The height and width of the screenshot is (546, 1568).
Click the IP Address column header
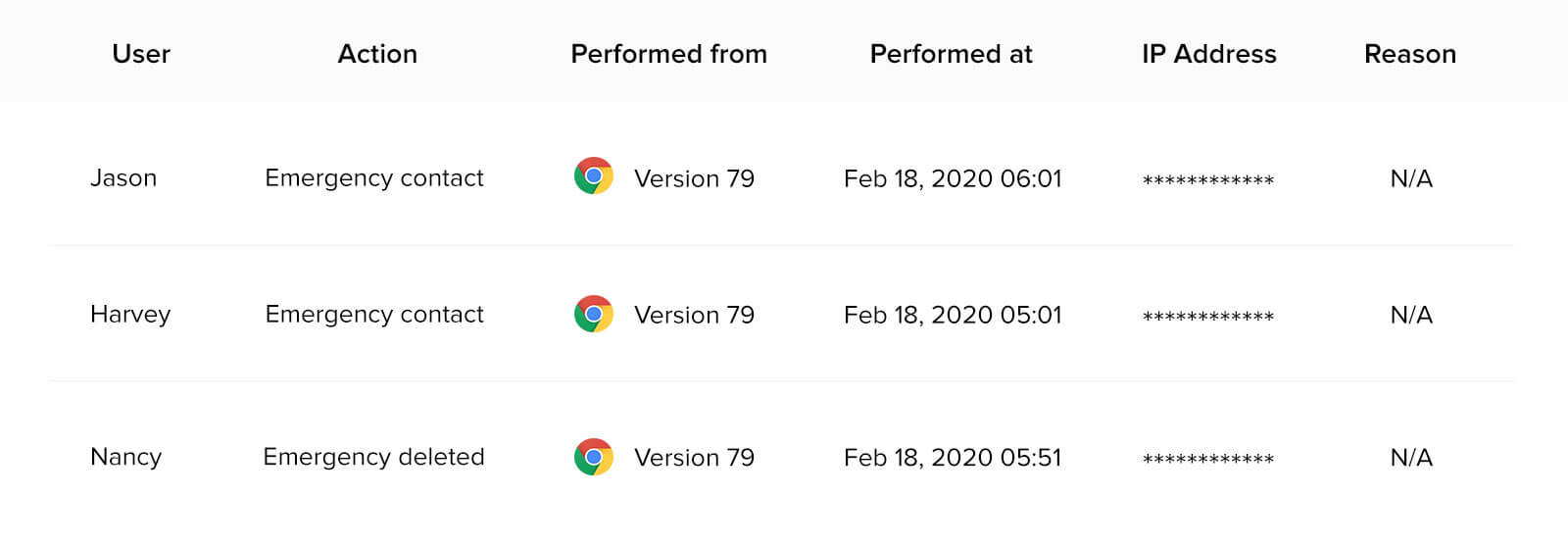[x=1208, y=54]
